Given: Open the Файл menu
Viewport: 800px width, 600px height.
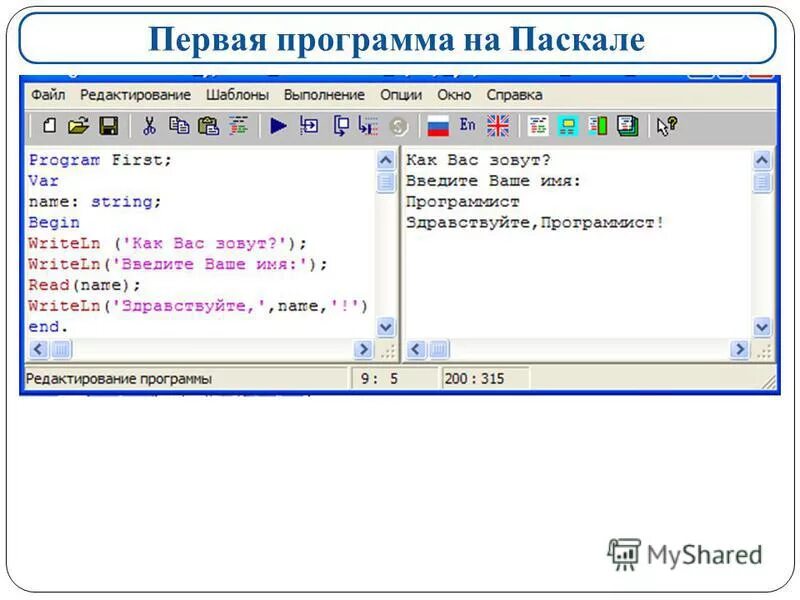Looking at the screenshot, I should (48, 95).
